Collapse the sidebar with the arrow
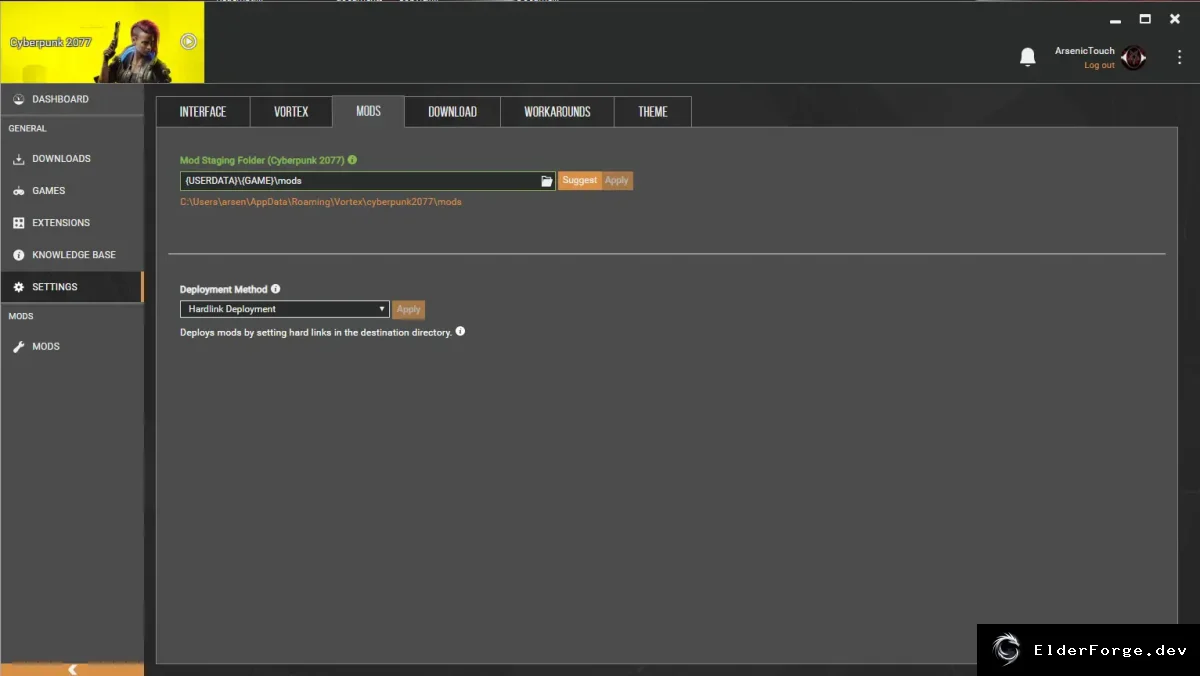This screenshot has height=676, width=1200. point(72,668)
